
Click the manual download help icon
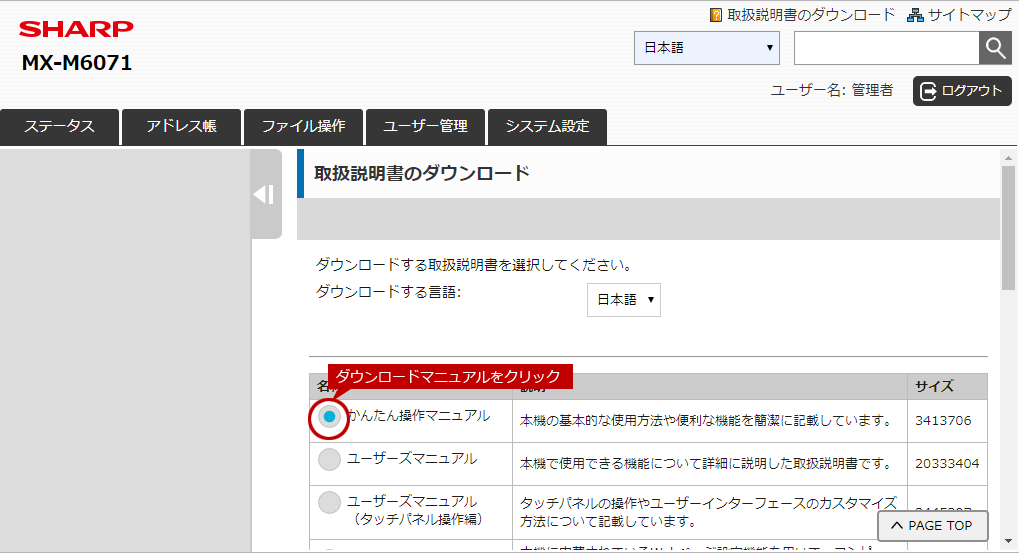716,15
